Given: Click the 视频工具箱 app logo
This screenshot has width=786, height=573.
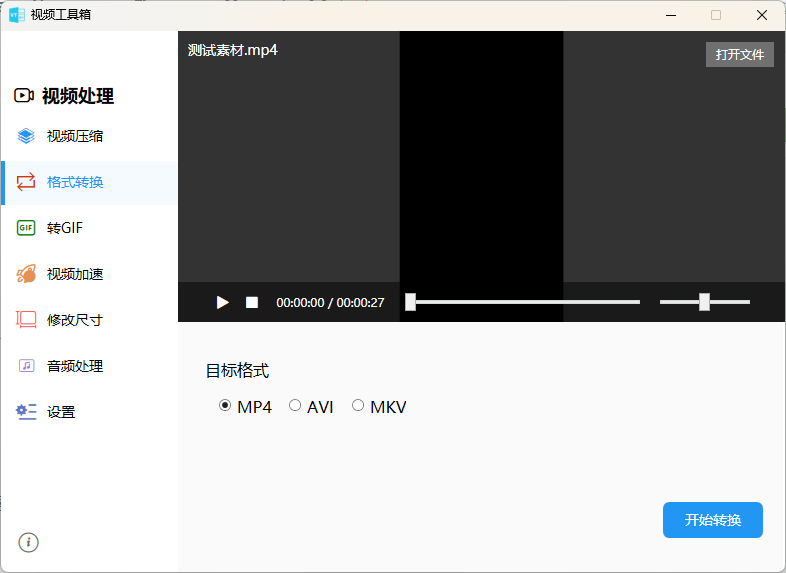Looking at the screenshot, I should (17, 15).
